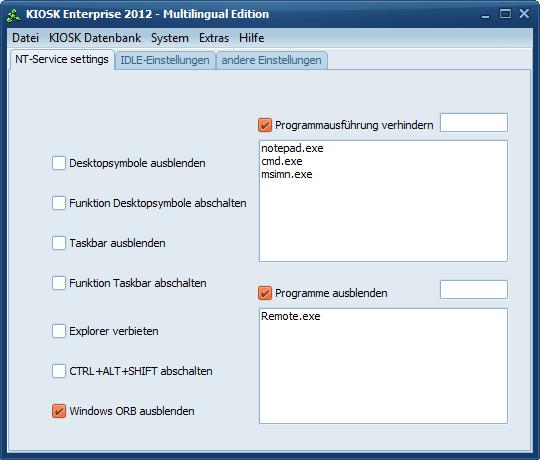
Task: Tick CTRL+ALT+SHIFT abschalten checkbox
Action: pos(59,371)
